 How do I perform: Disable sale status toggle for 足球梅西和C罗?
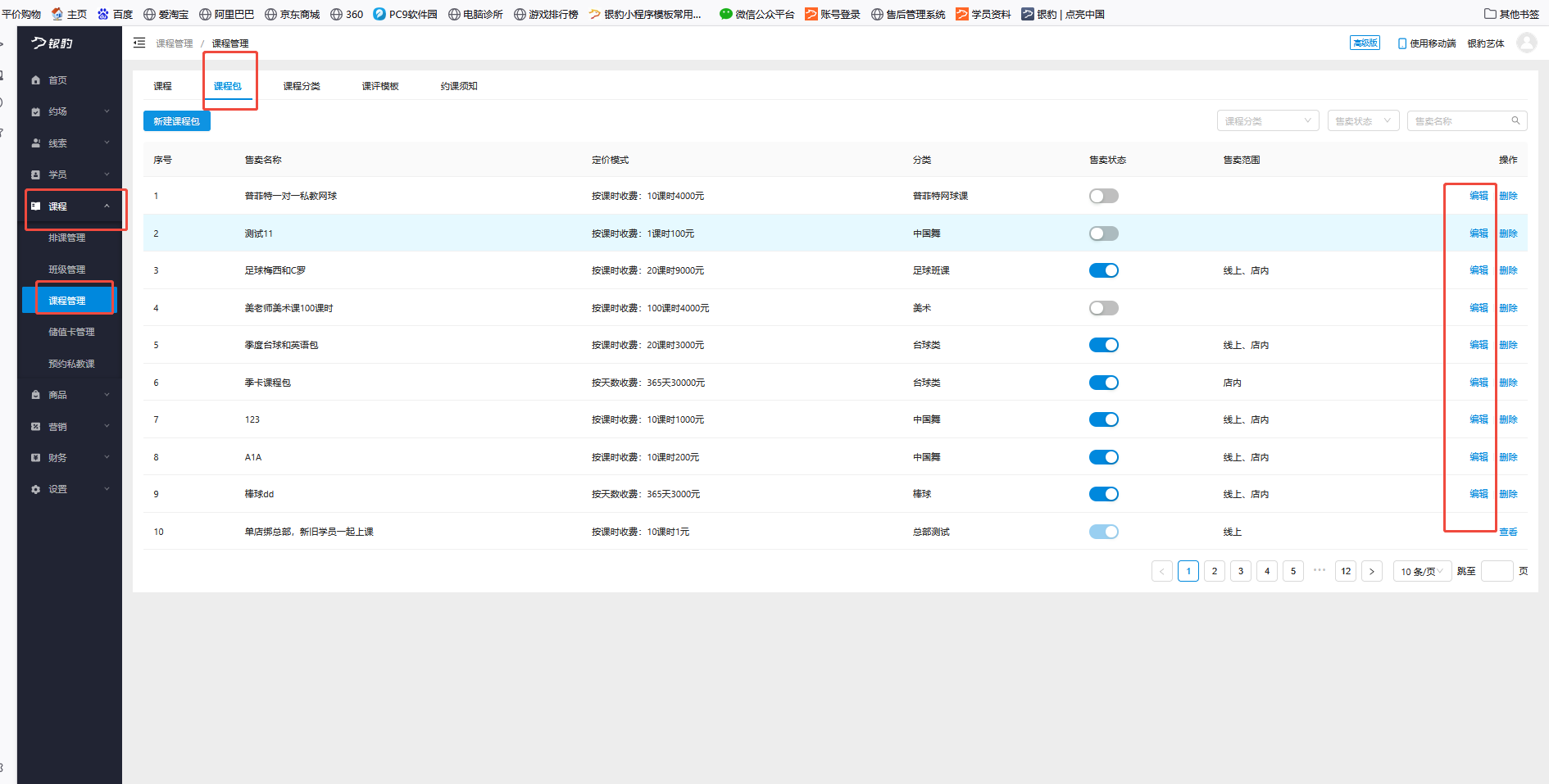1103,270
